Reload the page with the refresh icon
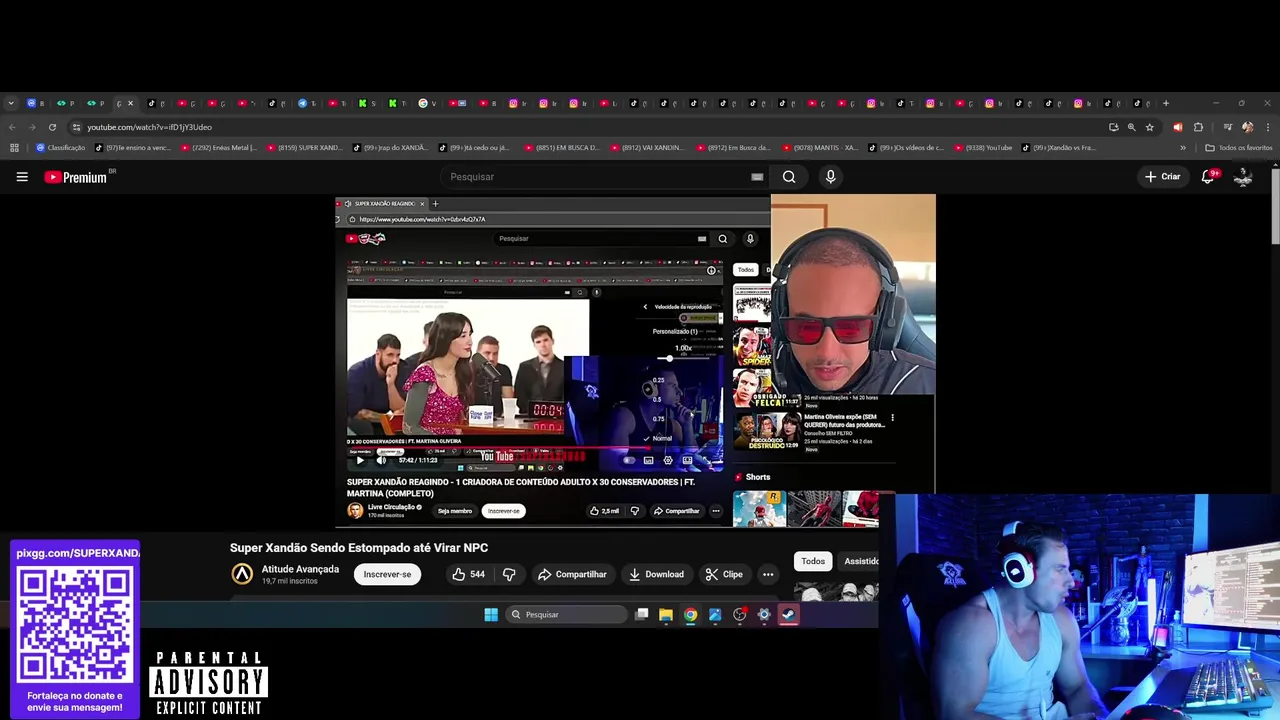 [x=52, y=127]
